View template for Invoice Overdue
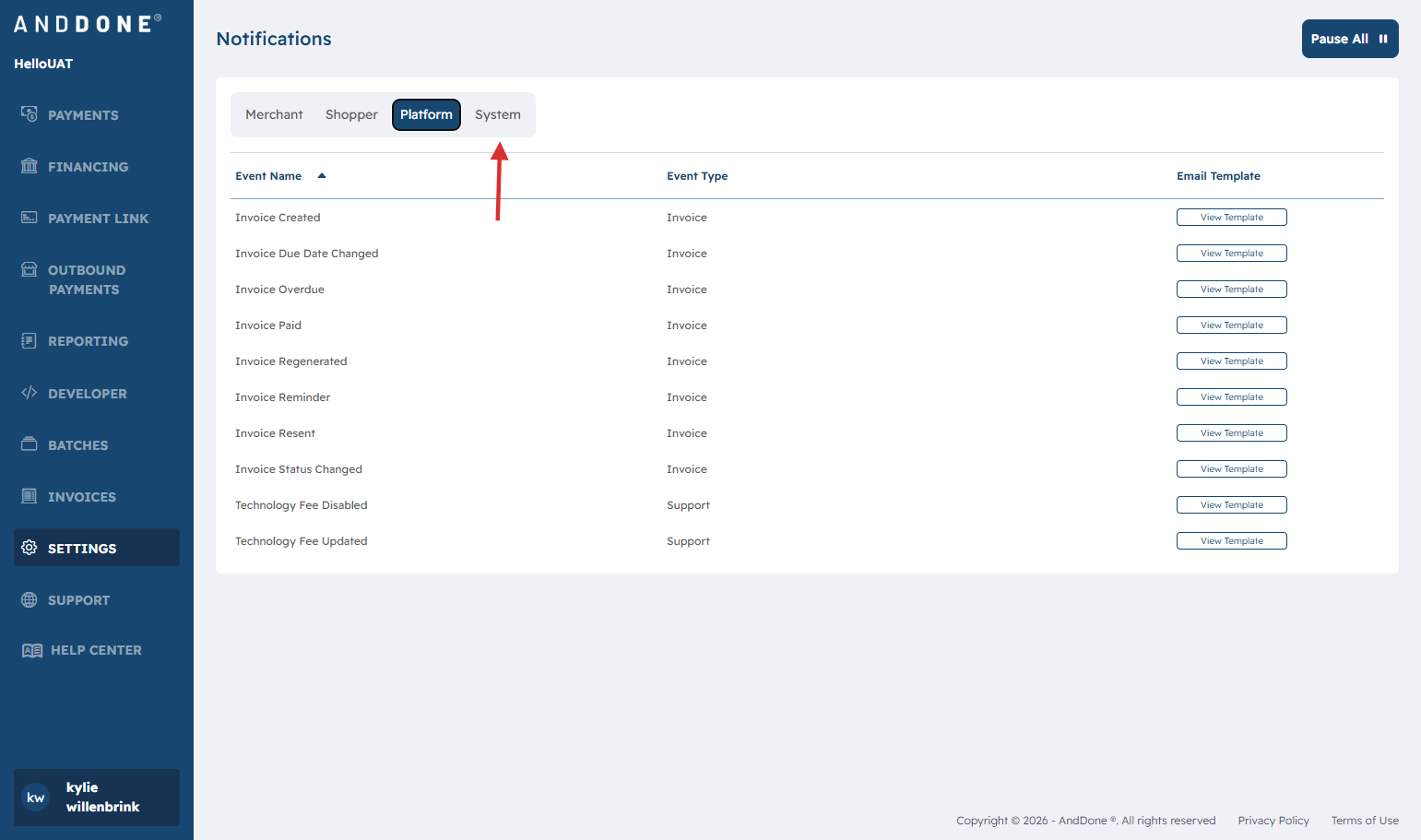This screenshot has width=1421, height=840. (x=1232, y=290)
